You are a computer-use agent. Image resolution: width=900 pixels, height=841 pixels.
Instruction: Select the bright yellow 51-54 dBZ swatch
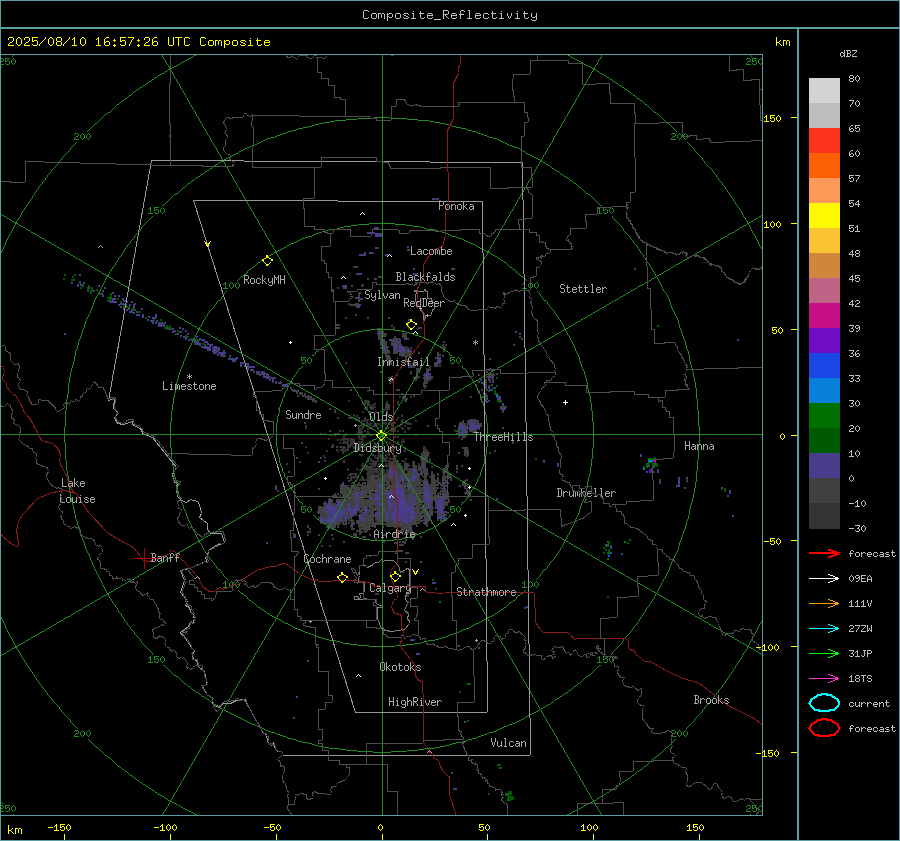click(824, 216)
